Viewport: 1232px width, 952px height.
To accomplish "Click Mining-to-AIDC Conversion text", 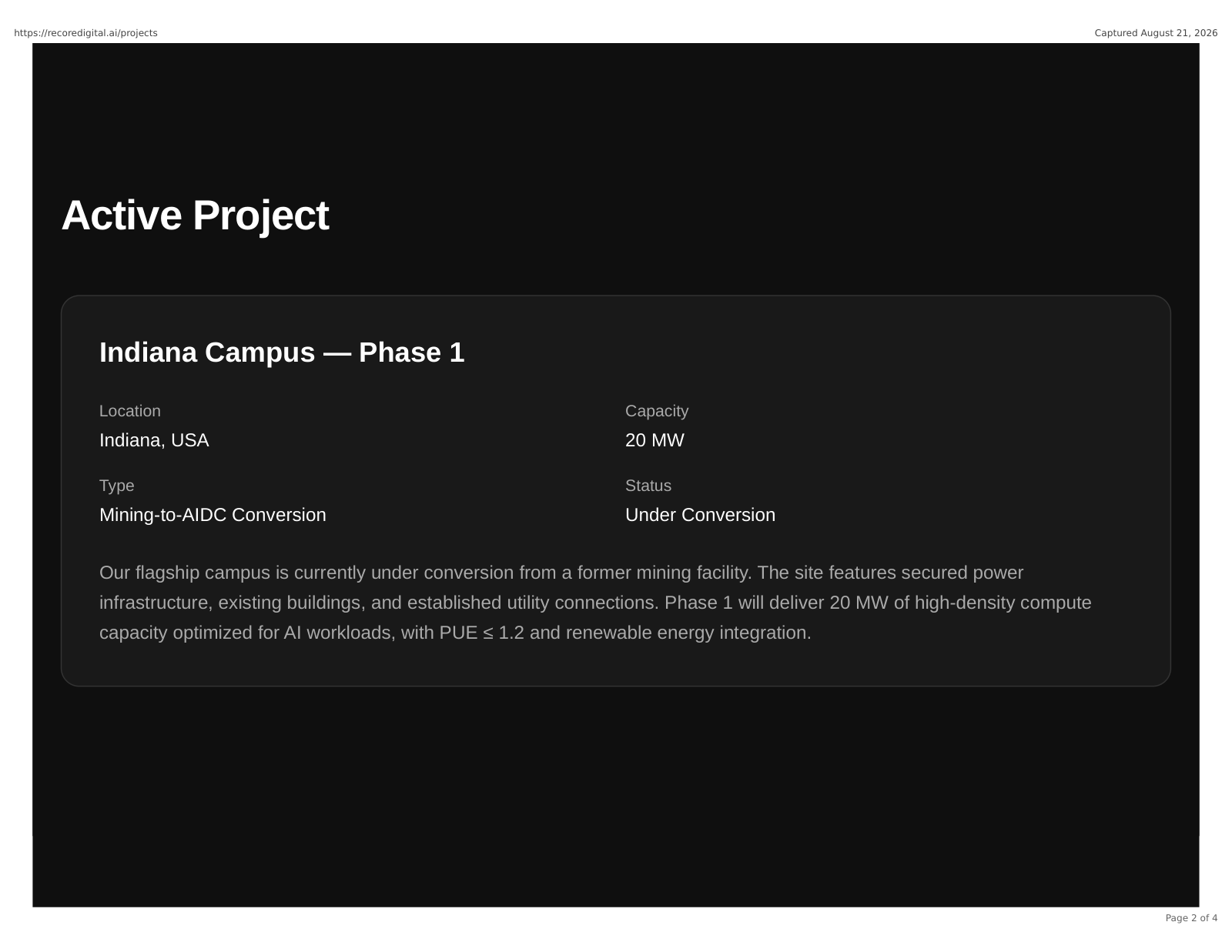I will 213,515.
